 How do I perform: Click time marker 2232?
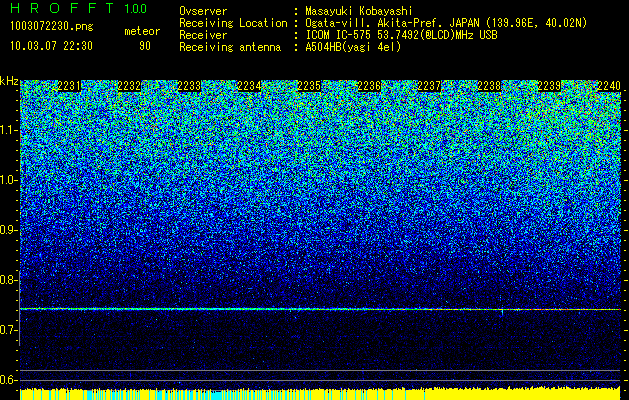click(129, 86)
